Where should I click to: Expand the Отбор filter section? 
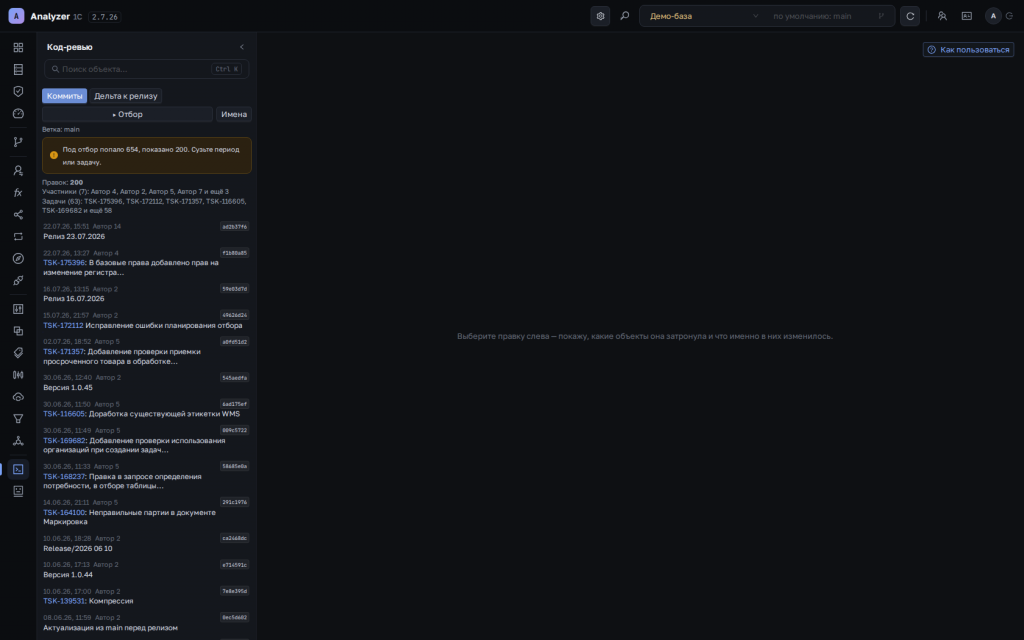127,114
